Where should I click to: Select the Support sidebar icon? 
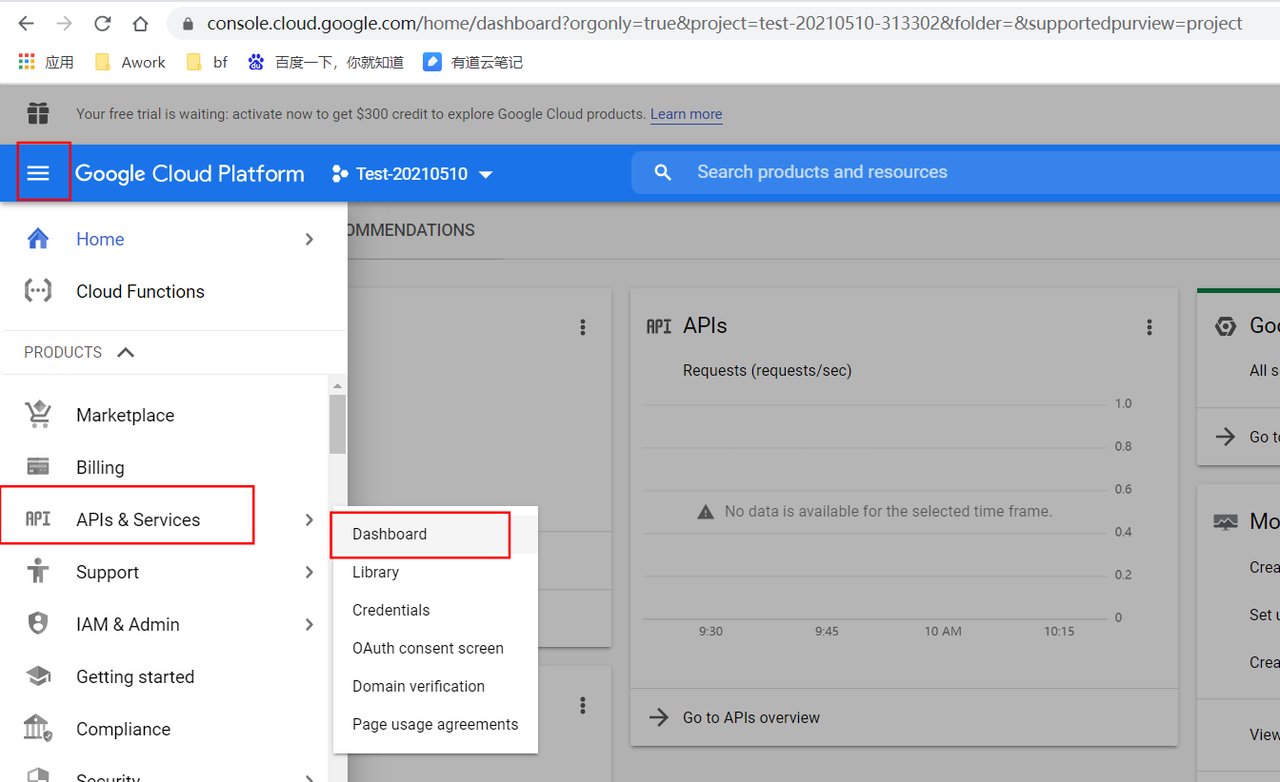coord(37,572)
